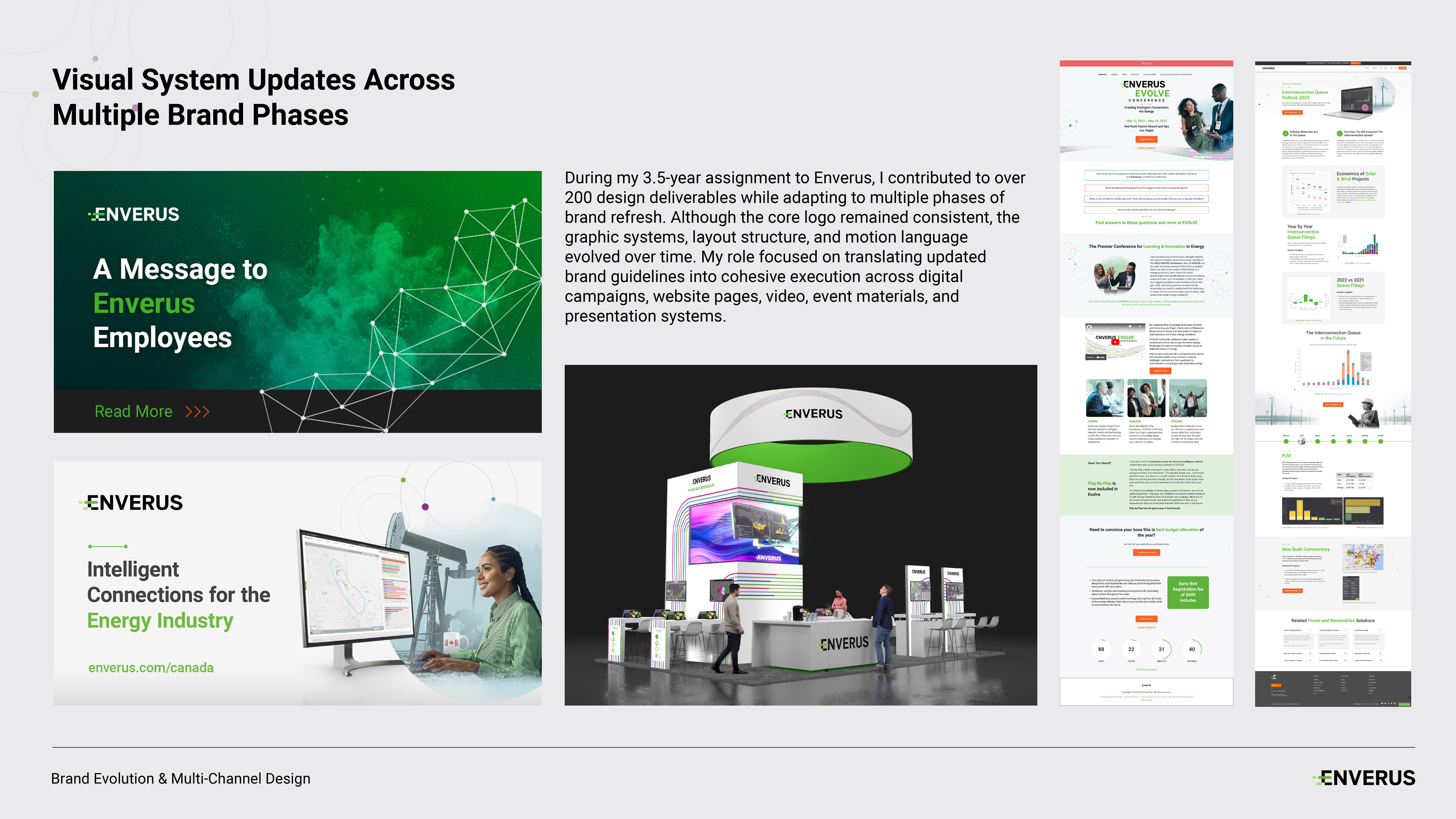Open the ENGAGE photo thumbnail

point(1146,398)
